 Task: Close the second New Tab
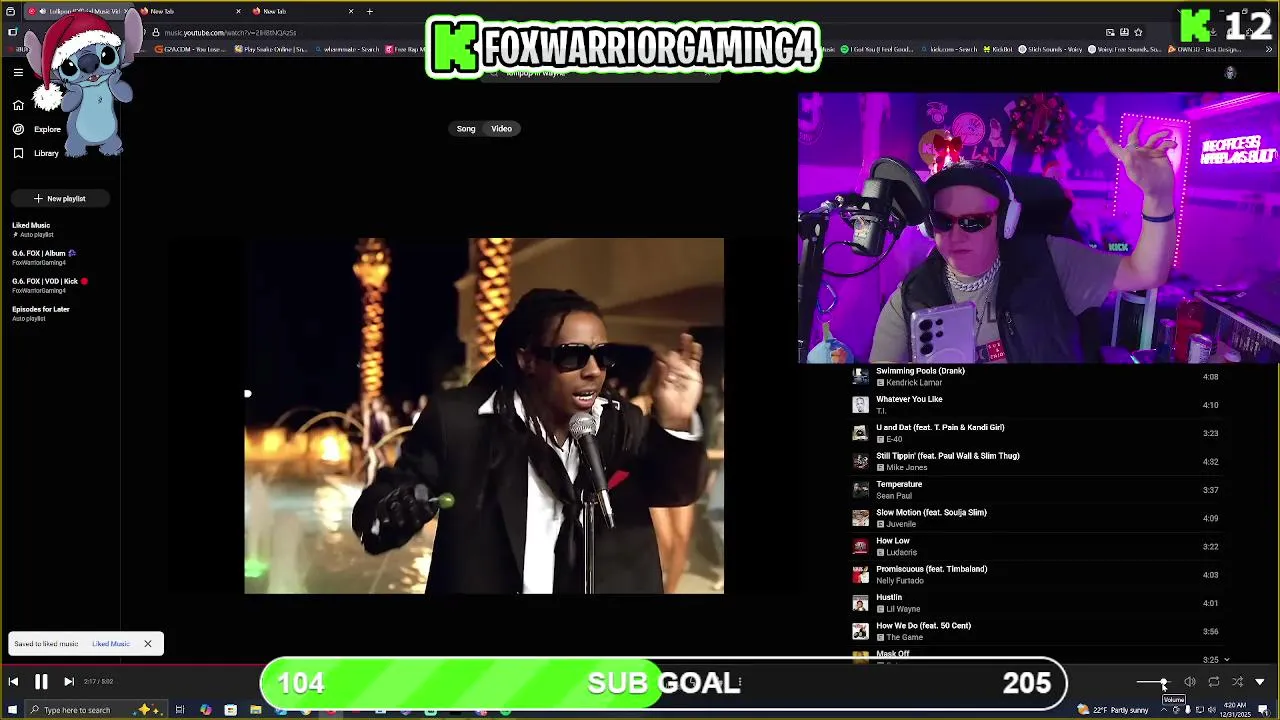[x=238, y=11]
